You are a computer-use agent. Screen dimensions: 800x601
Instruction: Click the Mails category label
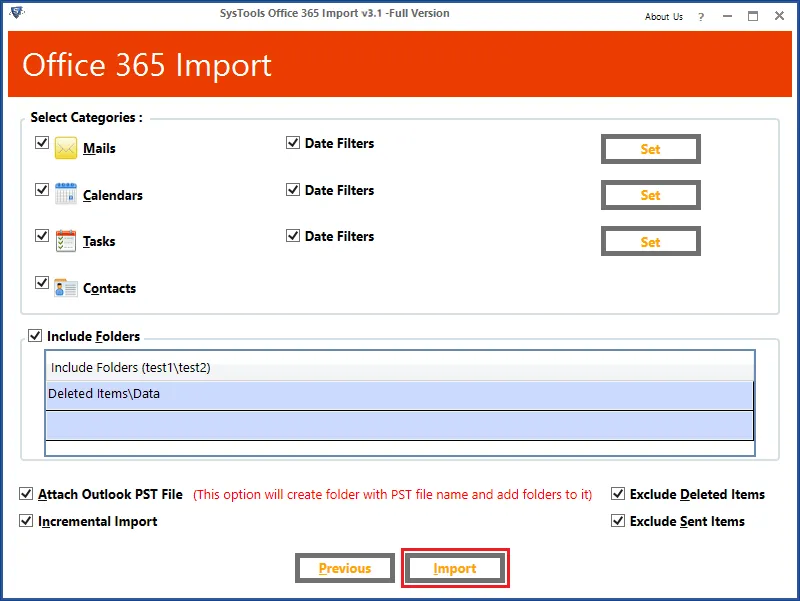click(x=99, y=148)
